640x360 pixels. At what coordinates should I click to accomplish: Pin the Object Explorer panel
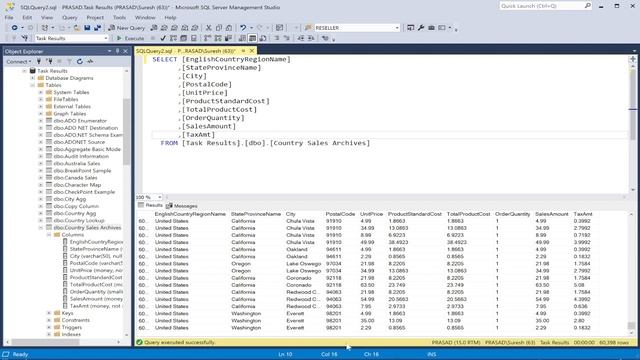coord(118,51)
